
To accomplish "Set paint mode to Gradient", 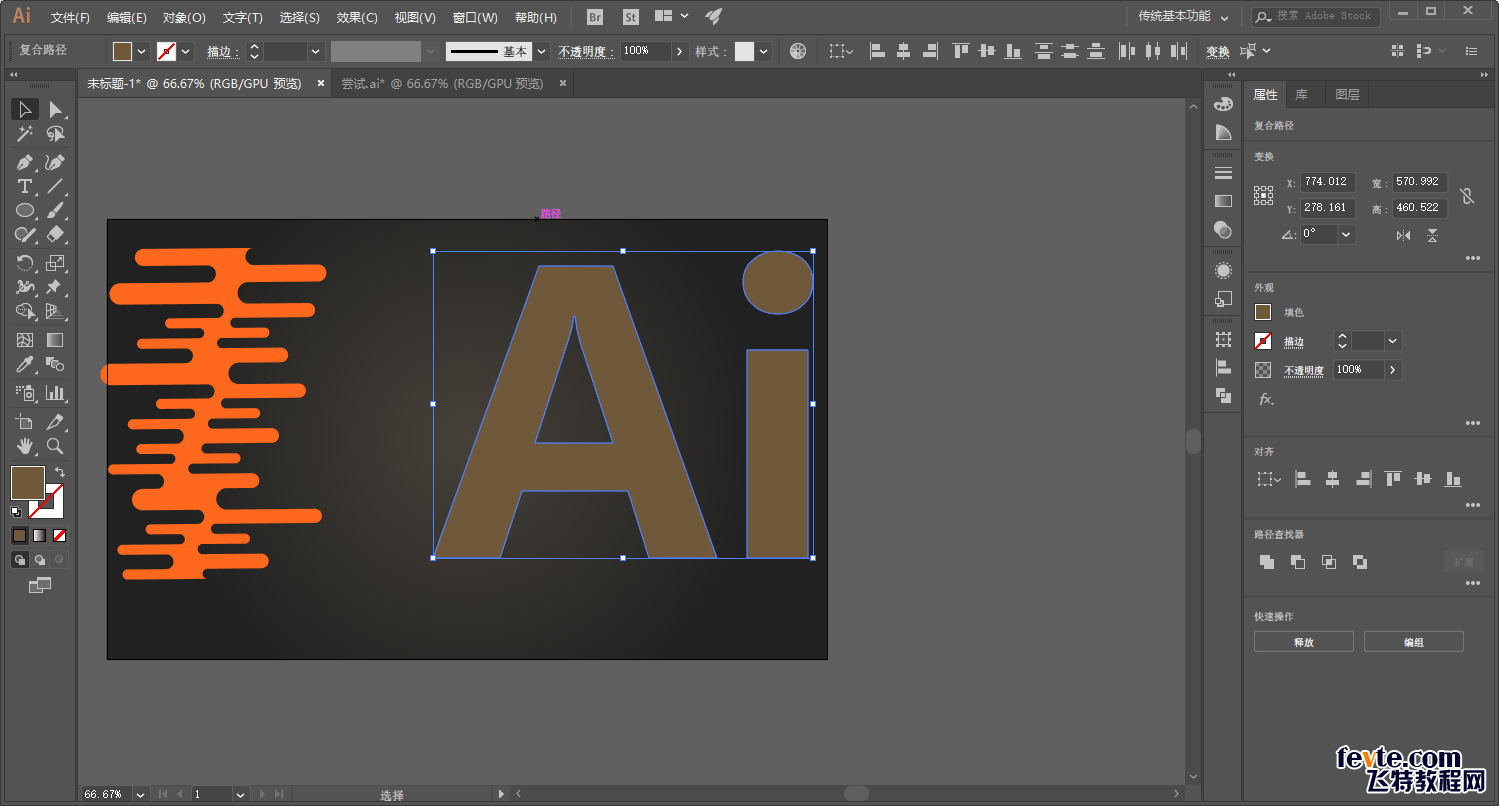I will 39,536.
